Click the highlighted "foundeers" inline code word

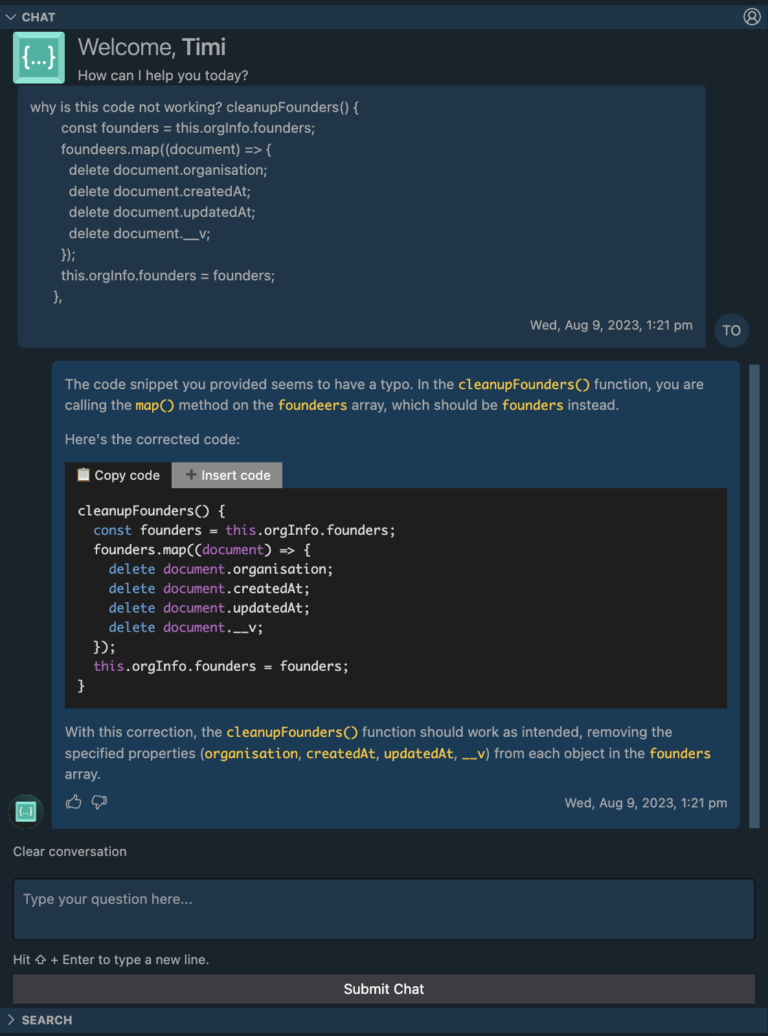pyautogui.click(x=313, y=405)
